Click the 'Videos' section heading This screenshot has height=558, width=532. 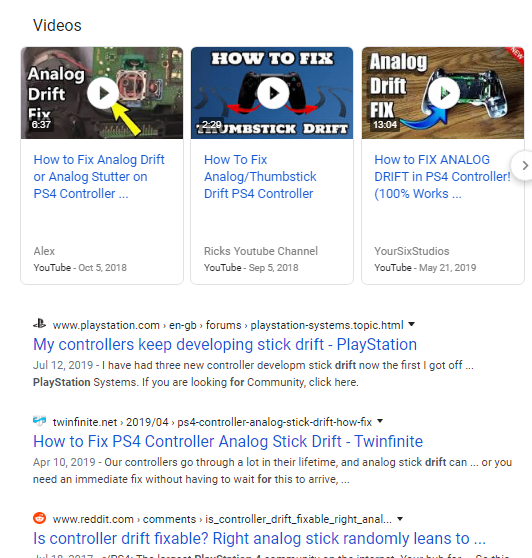[57, 26]
